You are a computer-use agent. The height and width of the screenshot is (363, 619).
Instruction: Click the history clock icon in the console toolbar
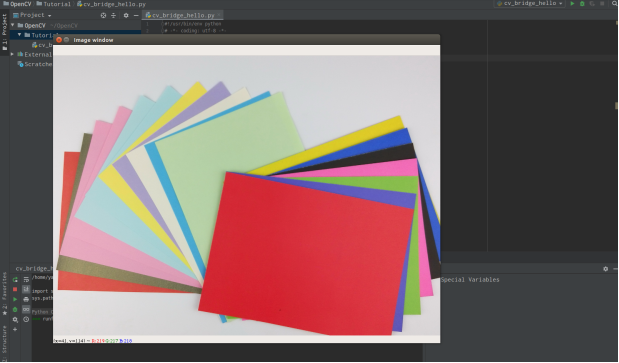pyautogui.click(x=26, y=320)
